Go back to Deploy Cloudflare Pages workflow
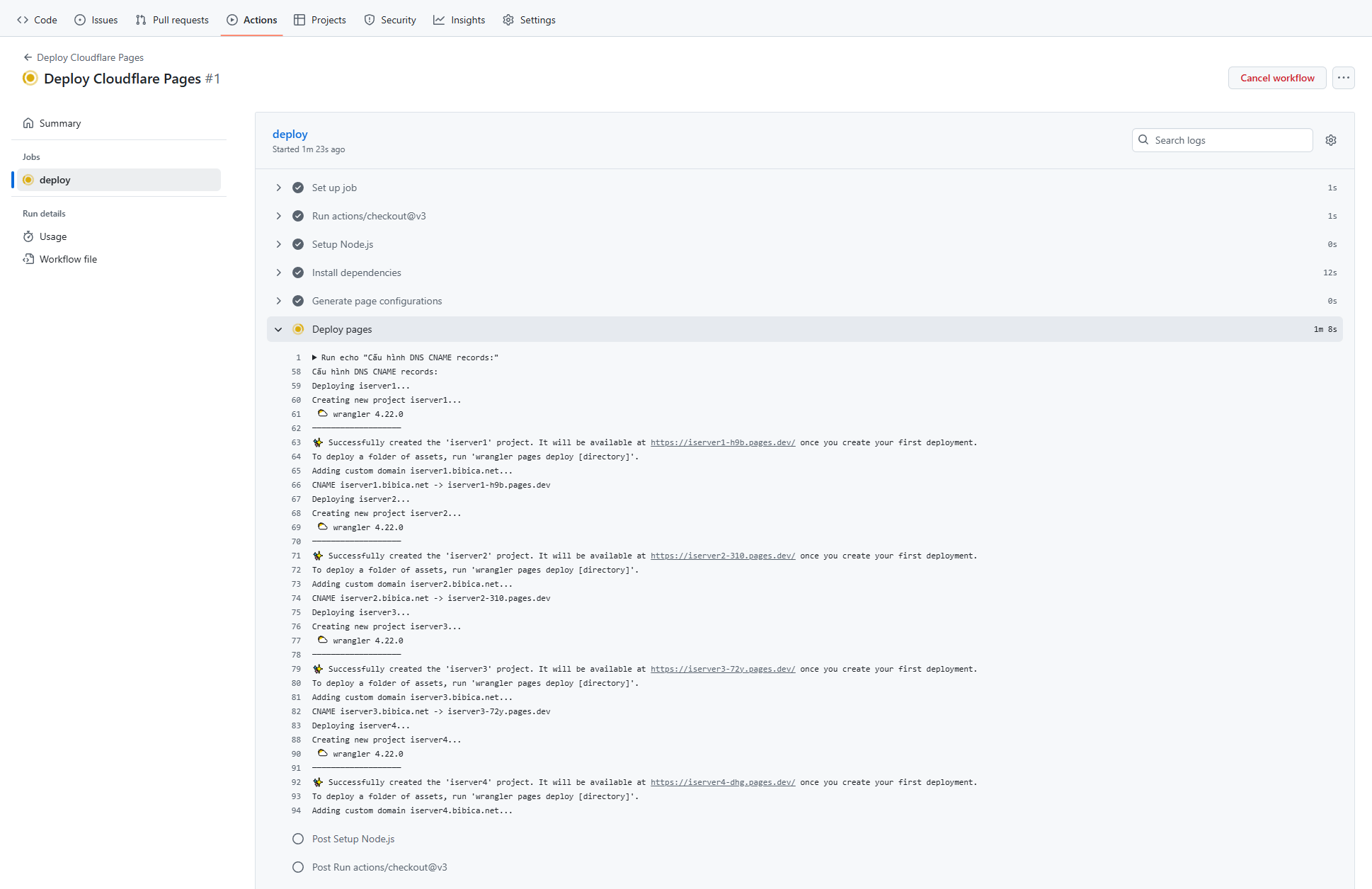 tap(84, 57)
